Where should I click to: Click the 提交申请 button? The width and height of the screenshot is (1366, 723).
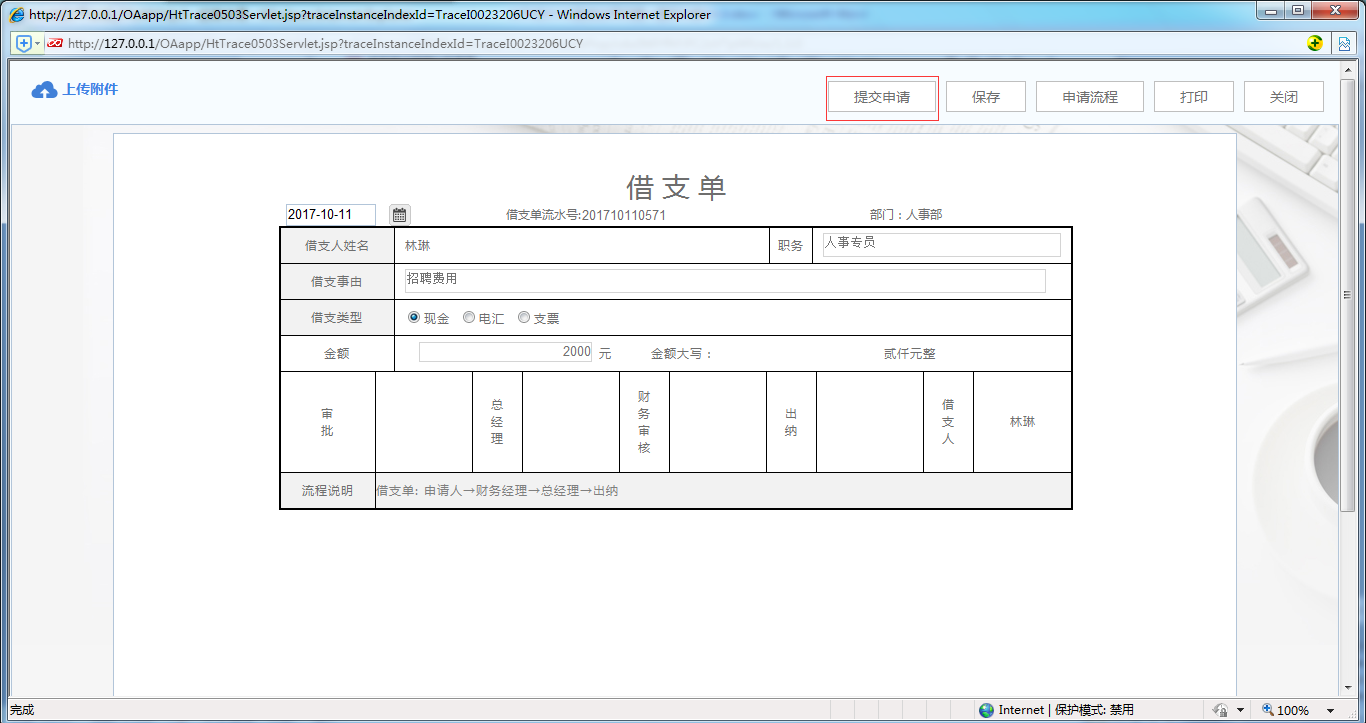point(882,96)
